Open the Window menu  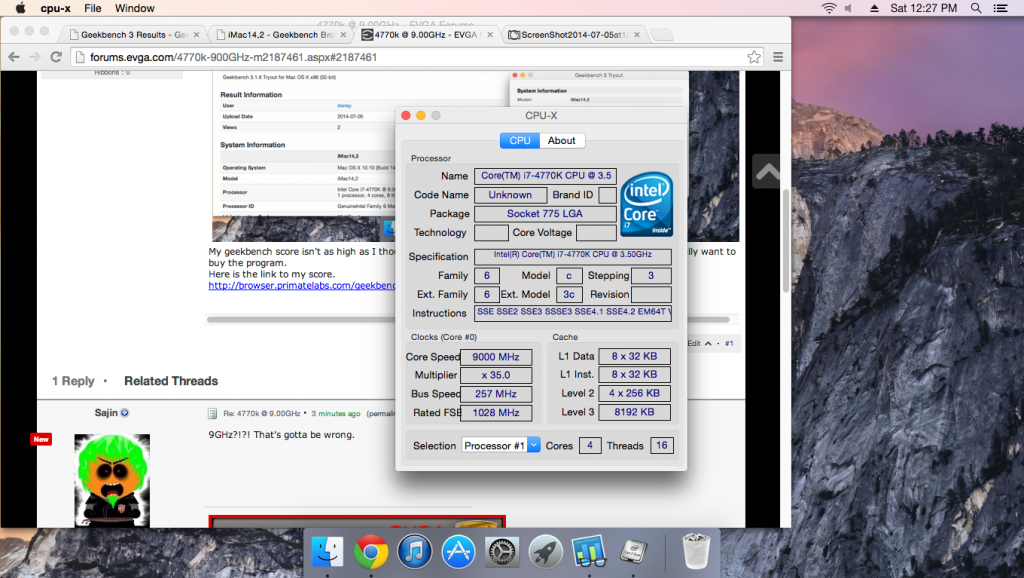(x=135, y=8)
